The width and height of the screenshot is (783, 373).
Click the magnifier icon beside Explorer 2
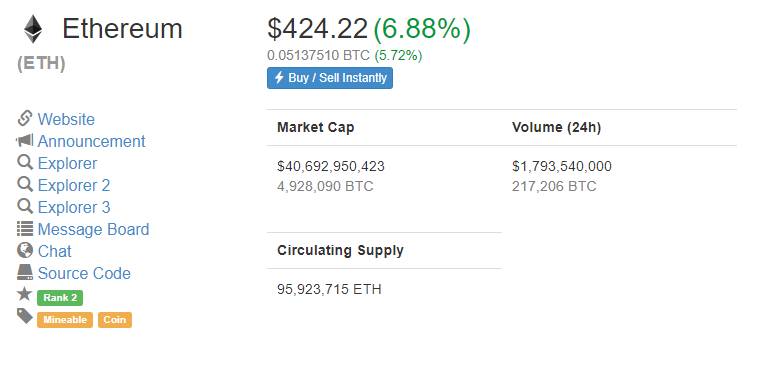[25, 185]
